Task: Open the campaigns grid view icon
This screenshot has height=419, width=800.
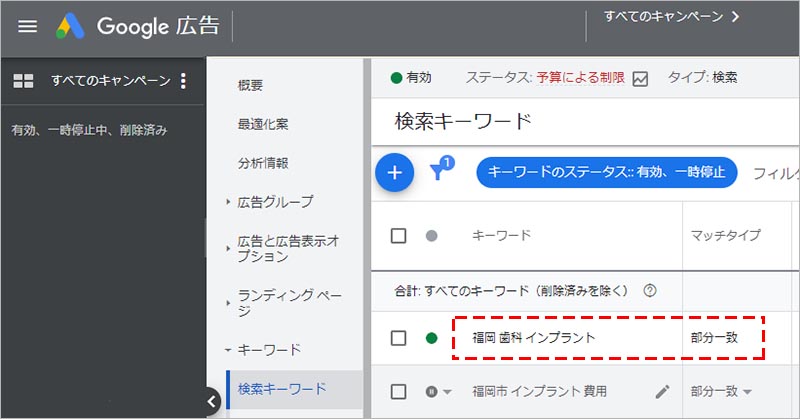Action: coord(23,81)
